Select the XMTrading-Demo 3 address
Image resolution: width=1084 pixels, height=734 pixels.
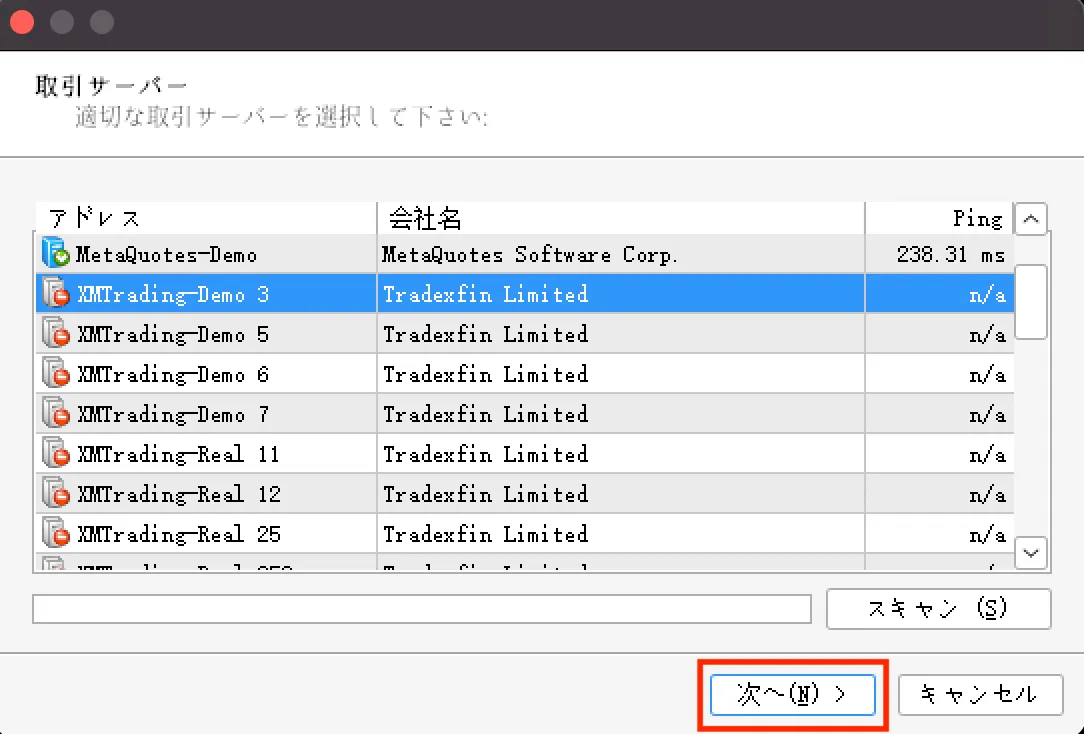tap(173, 295)
